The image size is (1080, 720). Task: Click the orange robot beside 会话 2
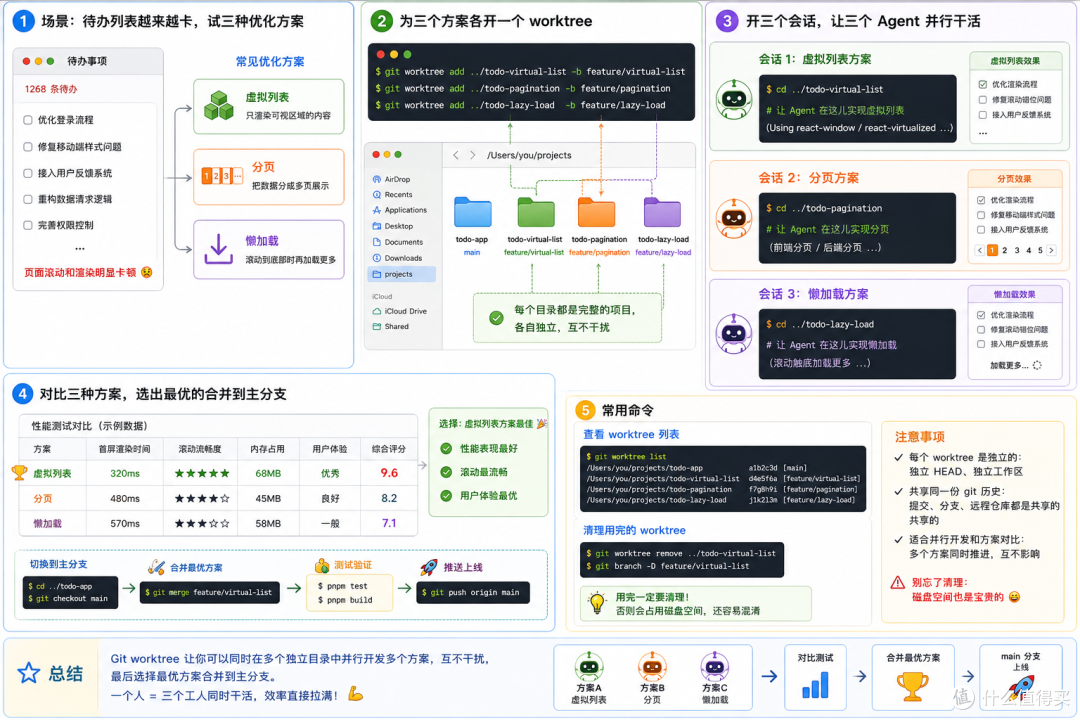(734, 218)
